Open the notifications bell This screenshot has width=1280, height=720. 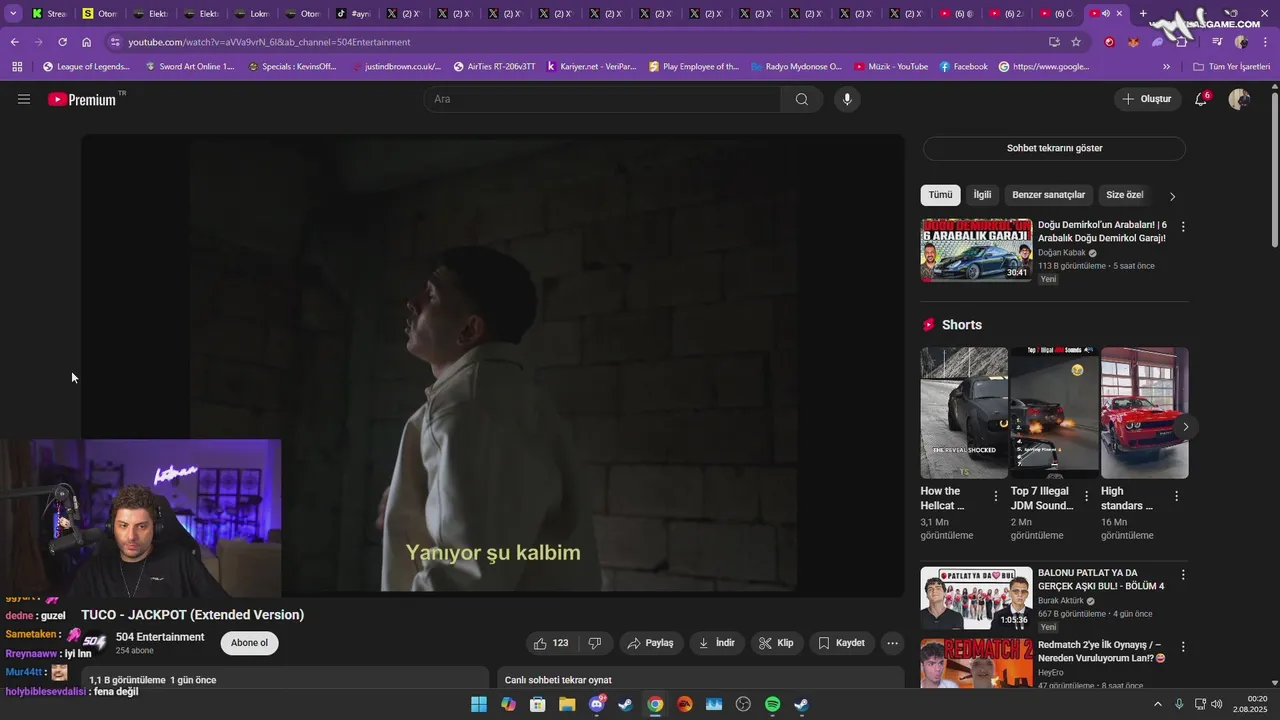1201,99
